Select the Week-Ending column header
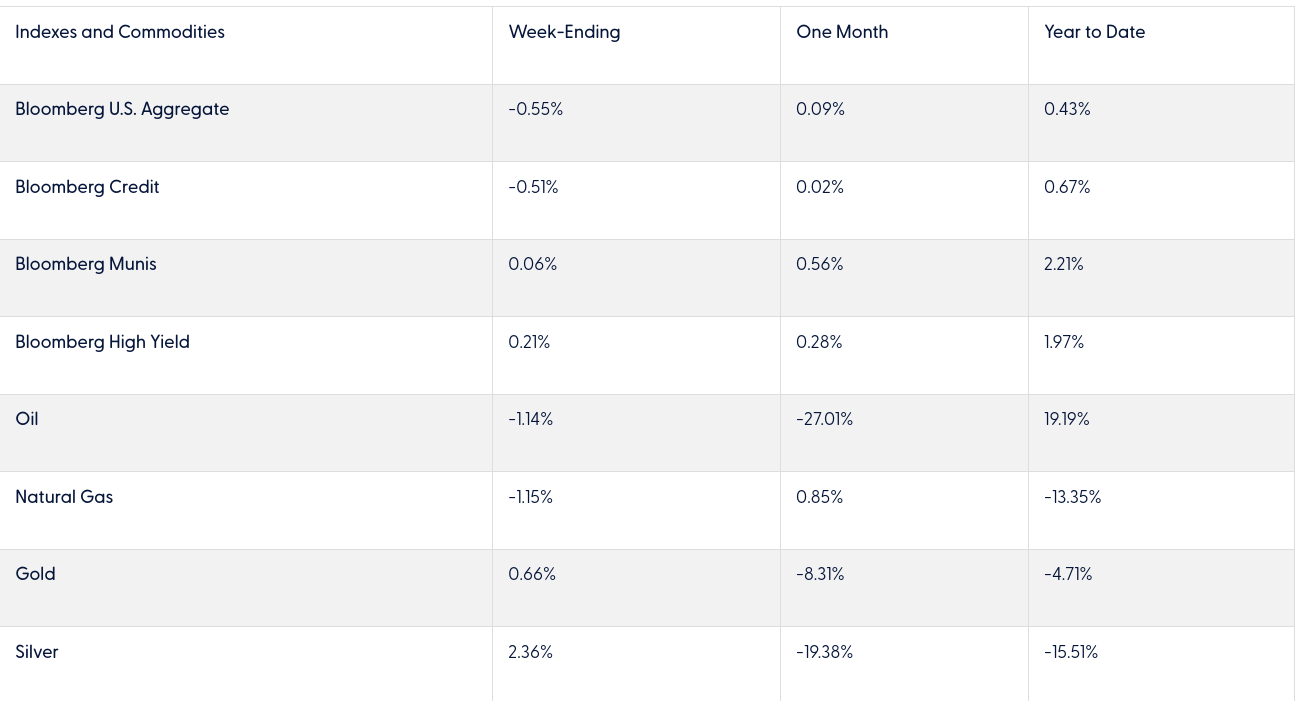Viewport: 1297px width, 701px height. click(x=564, y=32)
